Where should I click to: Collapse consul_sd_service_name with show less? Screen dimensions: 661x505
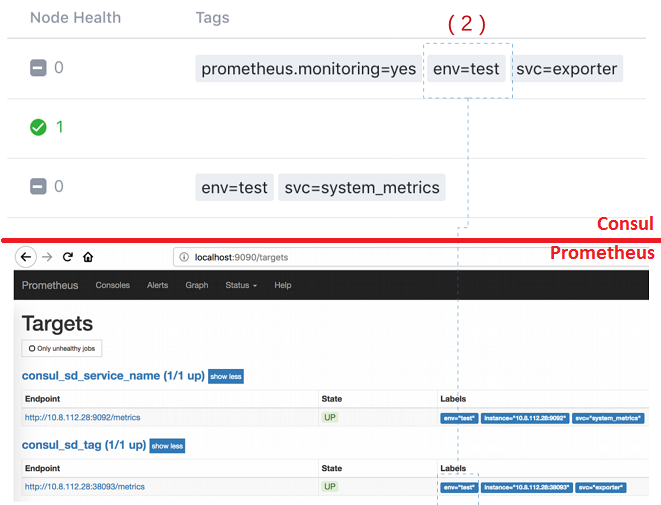click(225, 376)
